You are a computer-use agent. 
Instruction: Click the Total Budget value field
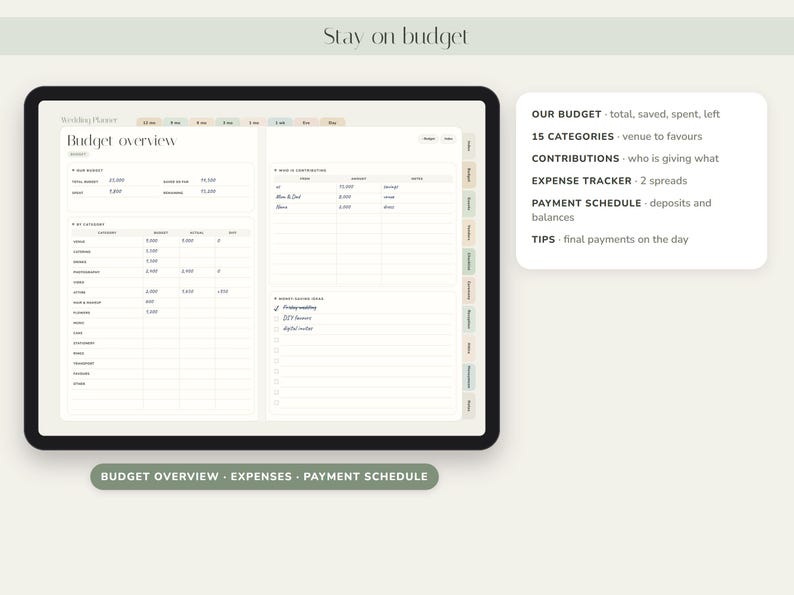pos(133,181)
